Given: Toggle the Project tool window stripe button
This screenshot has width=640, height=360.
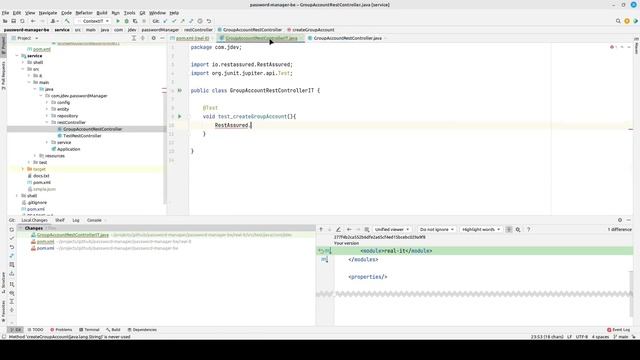Looking at the screenshot, I should click(x=3, y=46).
